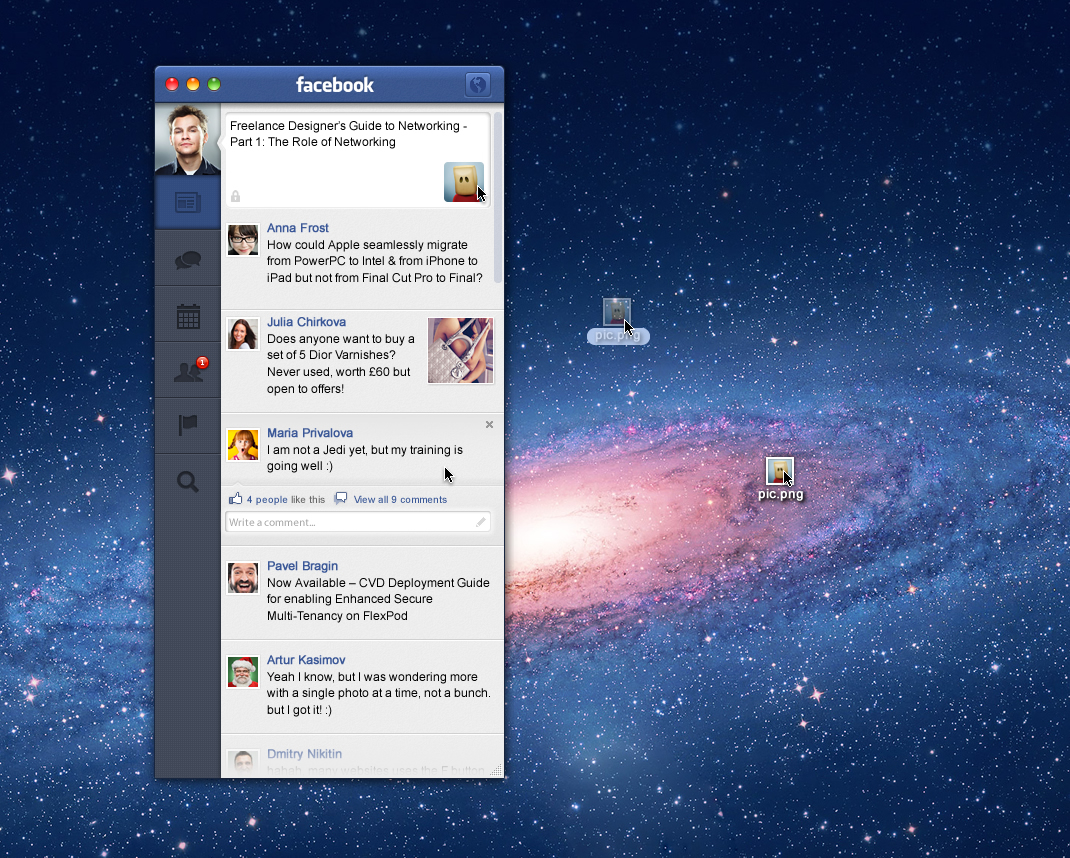This screenshot has height=858, width=1070.
Task: Click Pavel Bragin's avatar
Action: (x=243, y=577)
